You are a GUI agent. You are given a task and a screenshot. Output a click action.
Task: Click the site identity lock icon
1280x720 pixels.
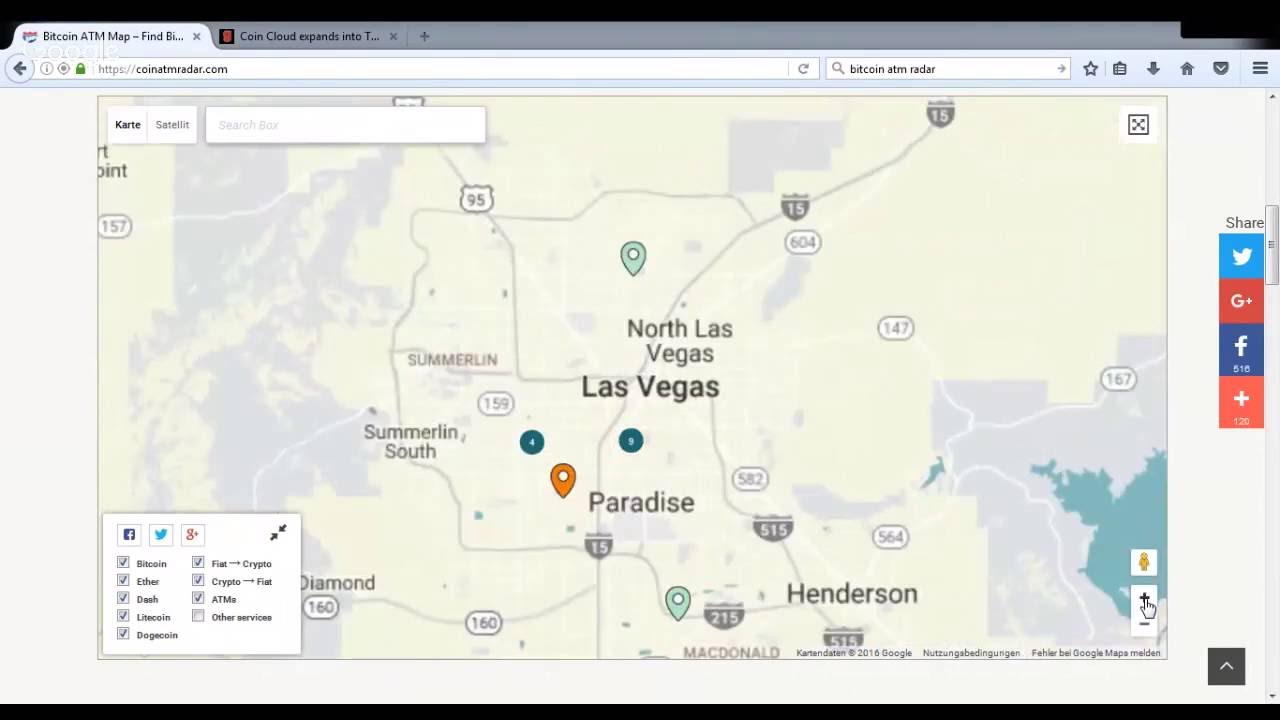80,69
